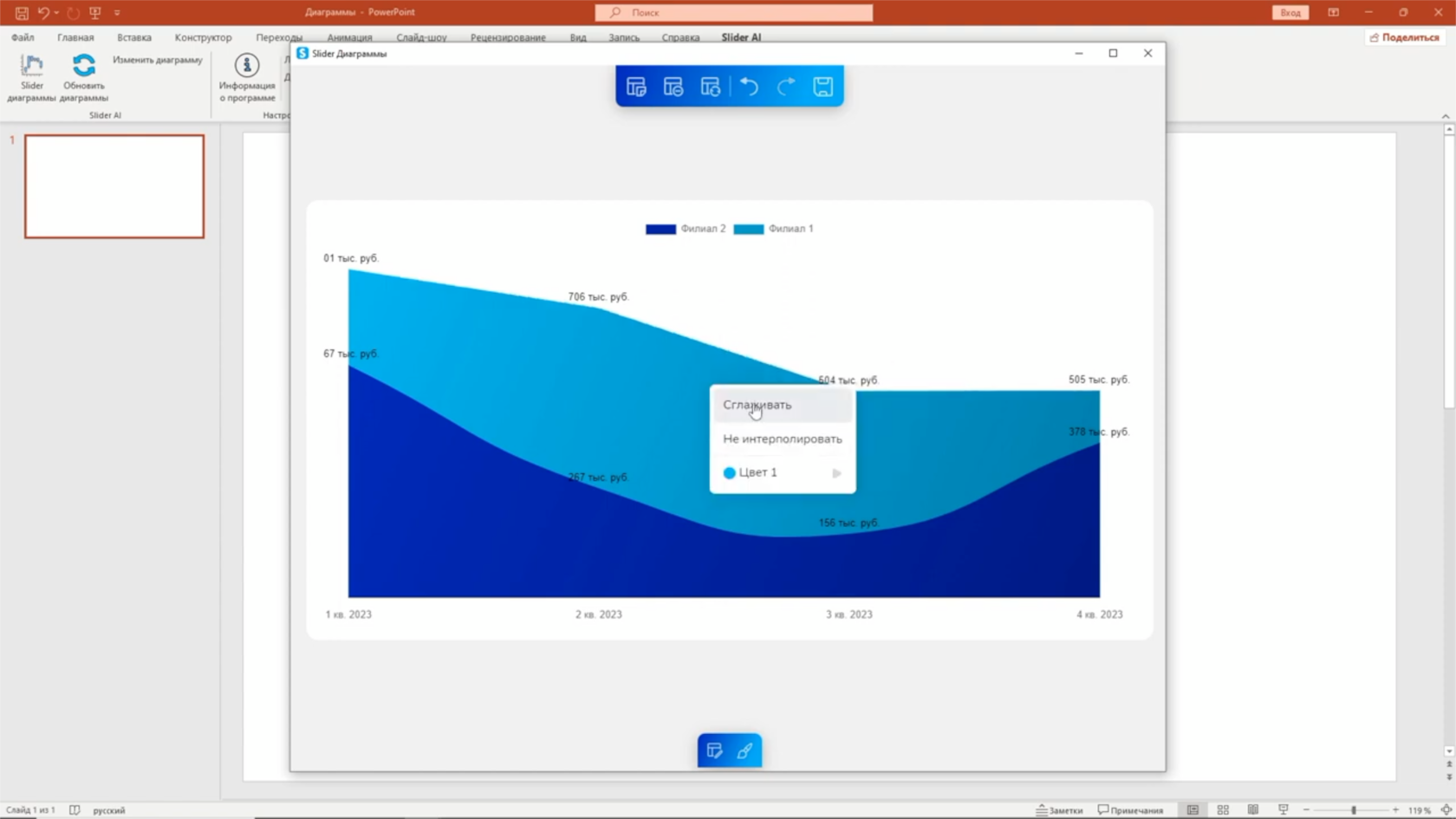Save the diagram with floppy disk icon
Viewport: 1456px width, 819px height.
tap(823, 87)
